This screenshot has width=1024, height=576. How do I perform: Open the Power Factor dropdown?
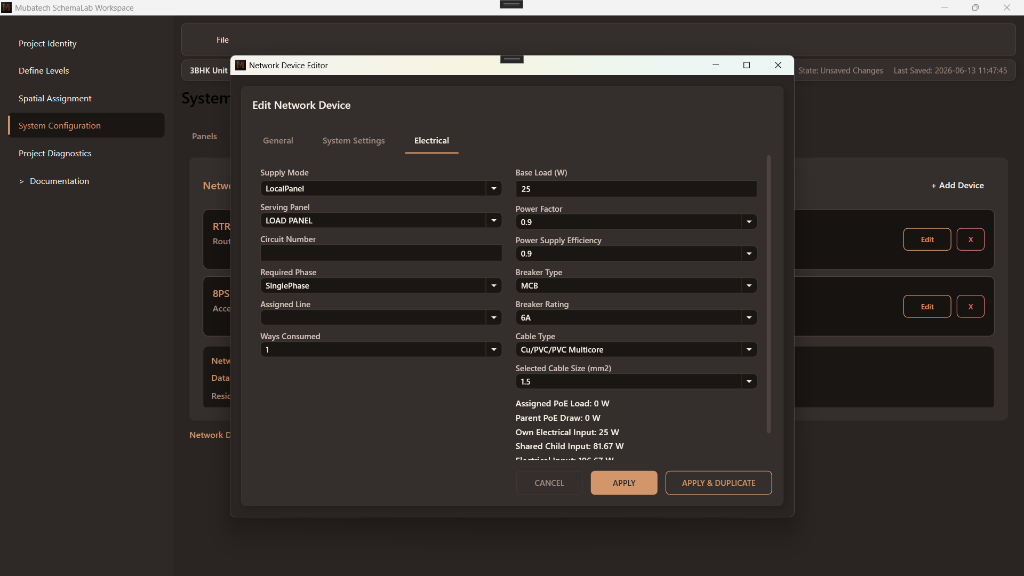click(636, 221)
